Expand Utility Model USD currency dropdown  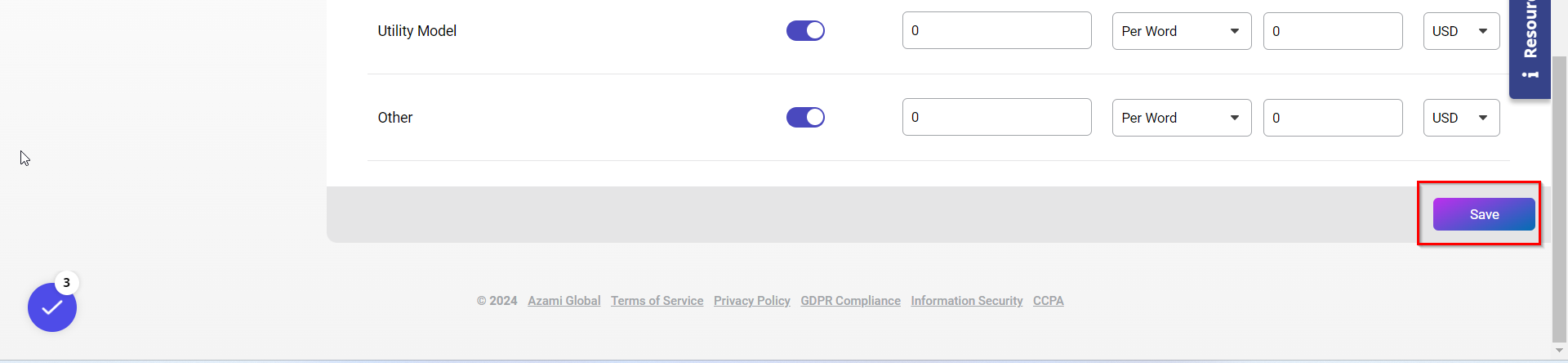pos(1461,31)
